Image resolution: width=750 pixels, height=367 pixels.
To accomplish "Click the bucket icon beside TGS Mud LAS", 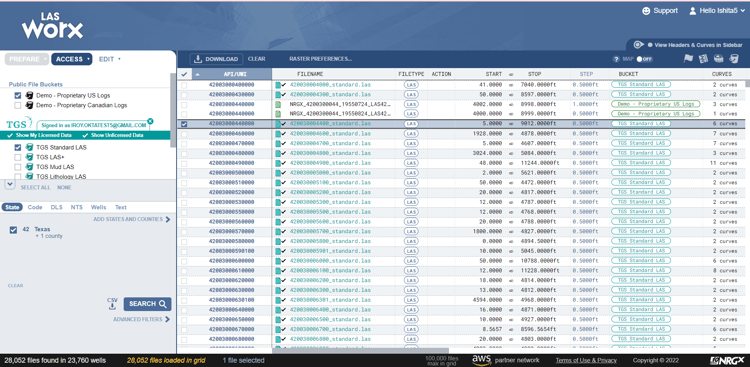I will [x=29, y=167].
